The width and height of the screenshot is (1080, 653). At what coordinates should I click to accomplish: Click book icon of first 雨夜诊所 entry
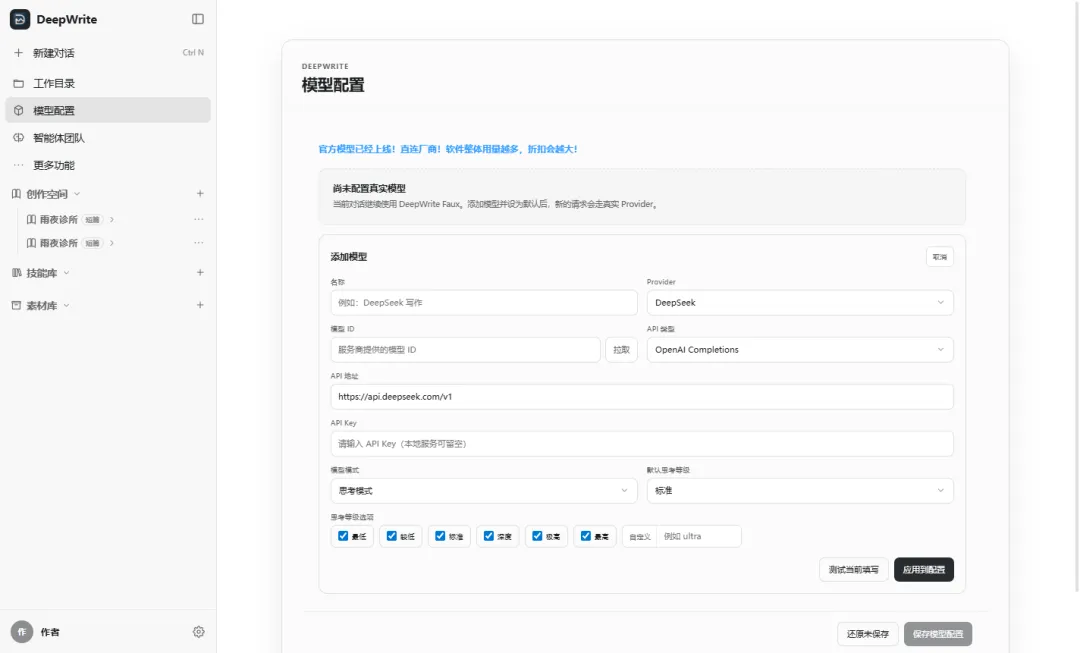(31, 220)
